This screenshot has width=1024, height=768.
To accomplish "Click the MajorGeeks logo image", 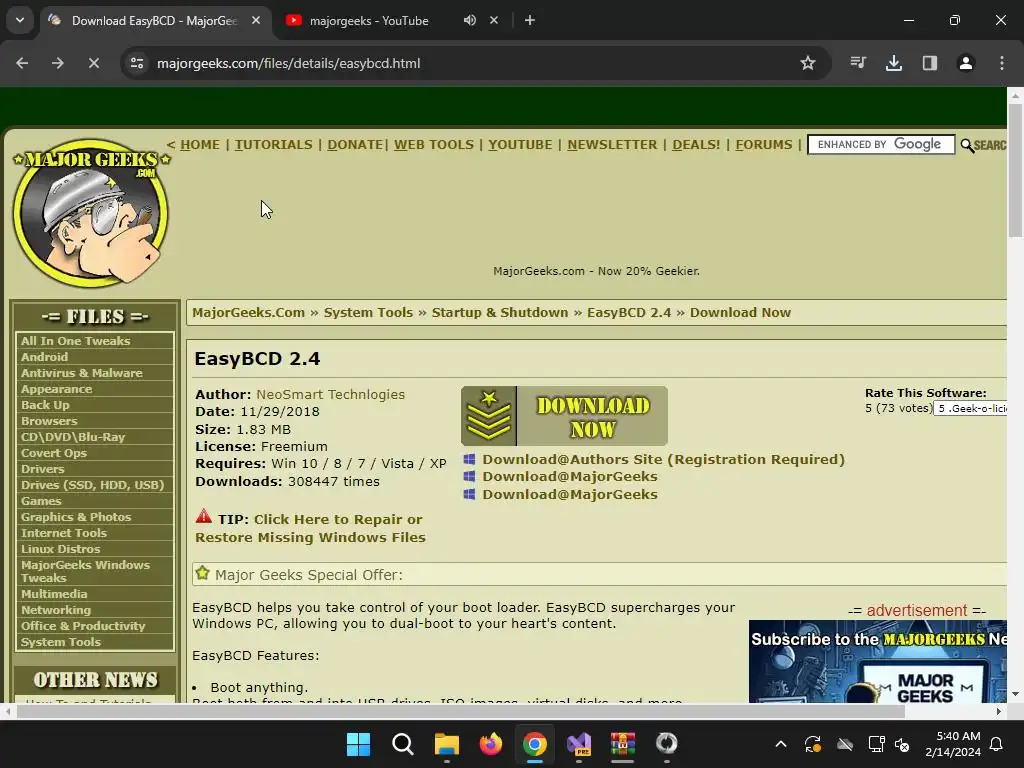I will tap(91, 213).
